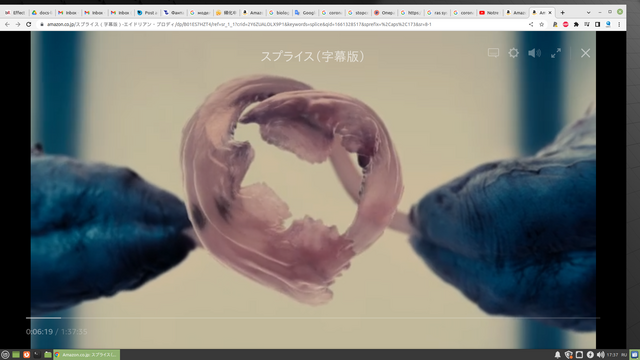Launch the orange Firefox launcher
640x360 pixels.
coord(27,355)
